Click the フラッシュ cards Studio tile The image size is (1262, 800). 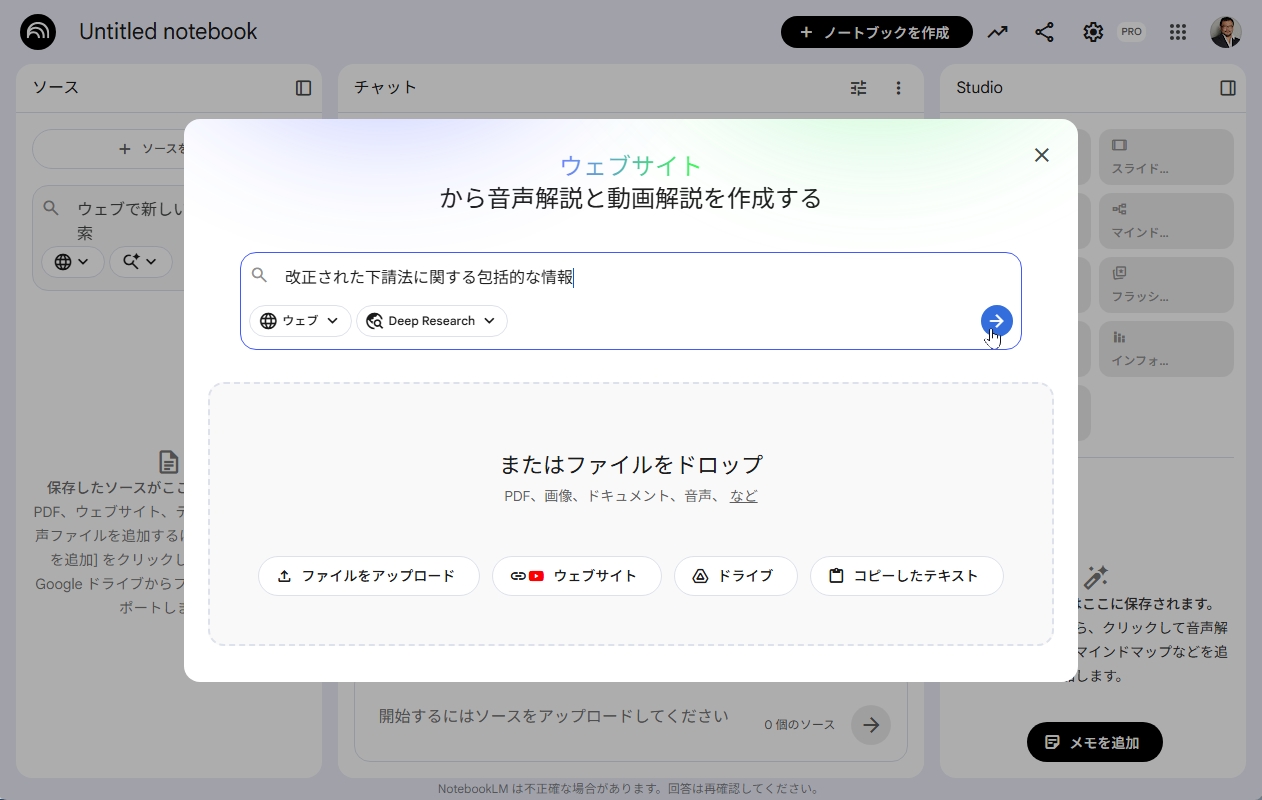1167,285
